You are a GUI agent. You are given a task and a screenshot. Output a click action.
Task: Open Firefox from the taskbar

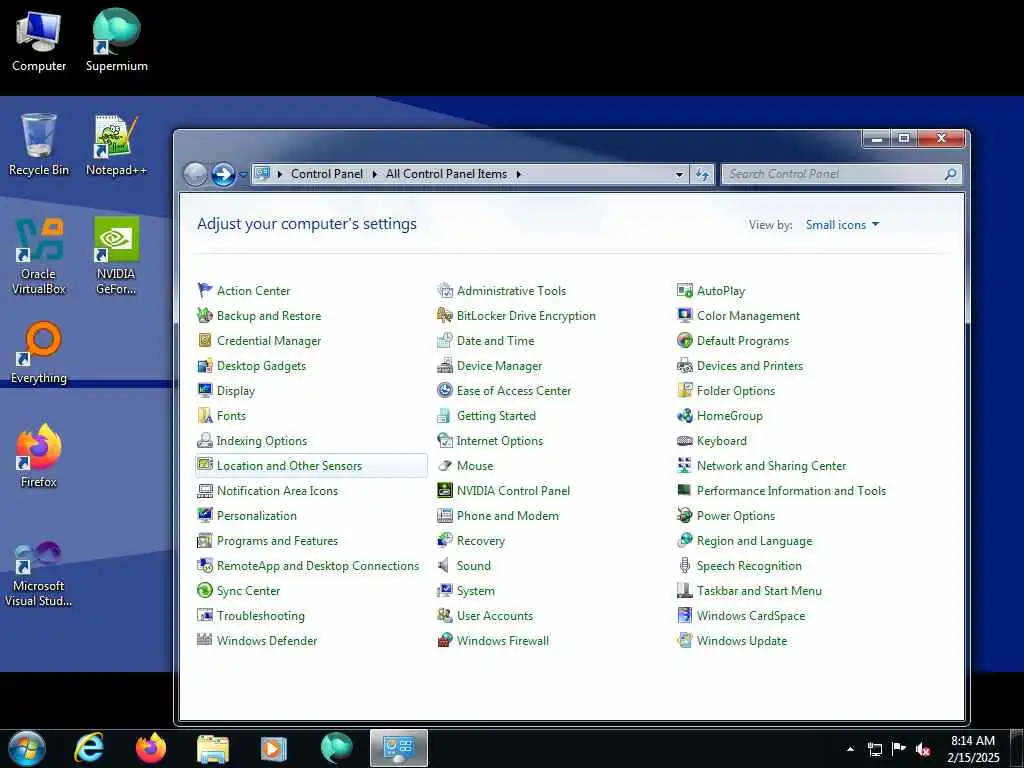click(151, 748)
